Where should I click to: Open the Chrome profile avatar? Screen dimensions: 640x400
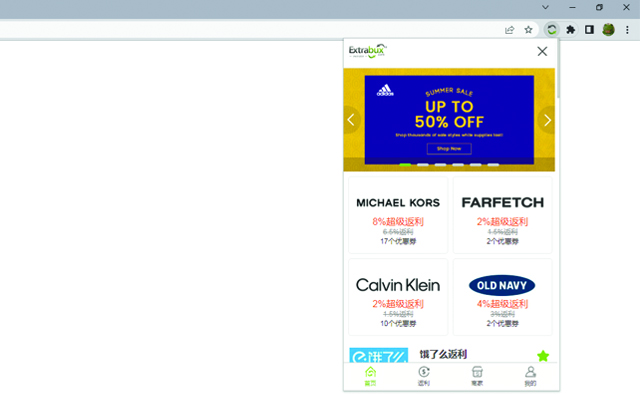pos(608,29)
